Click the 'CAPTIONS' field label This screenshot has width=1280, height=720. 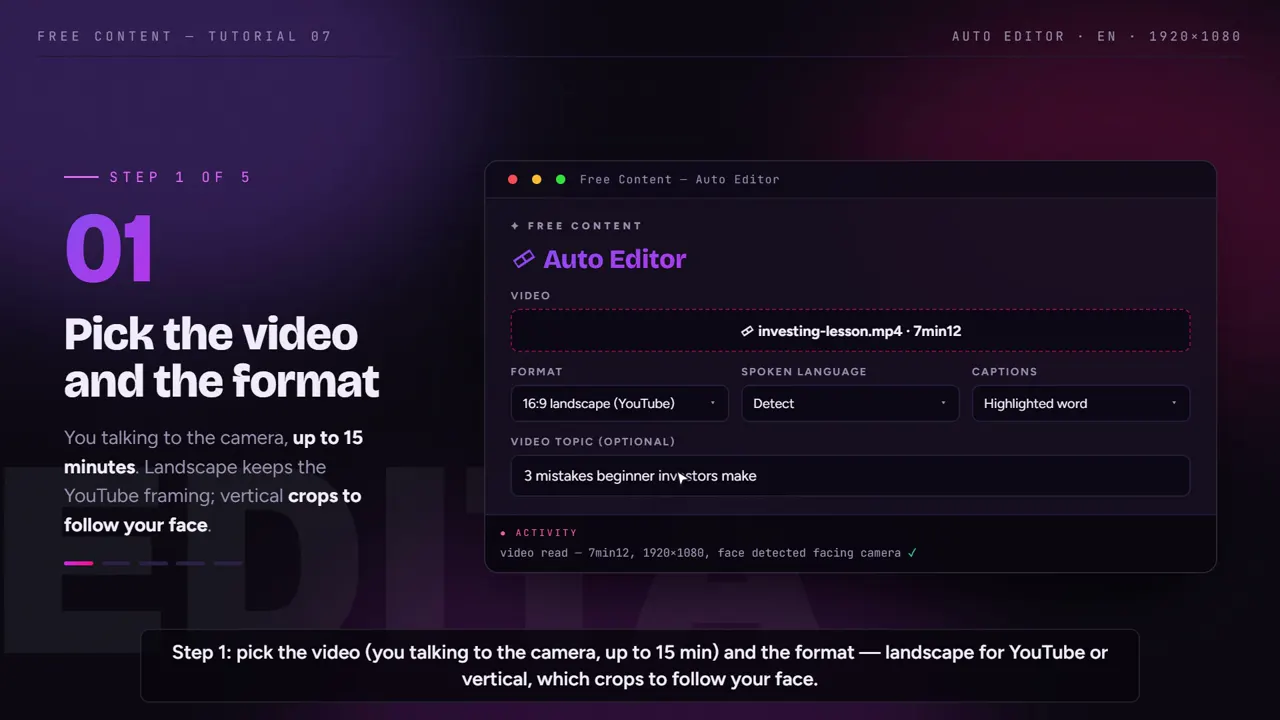[x=1005, y=371]
